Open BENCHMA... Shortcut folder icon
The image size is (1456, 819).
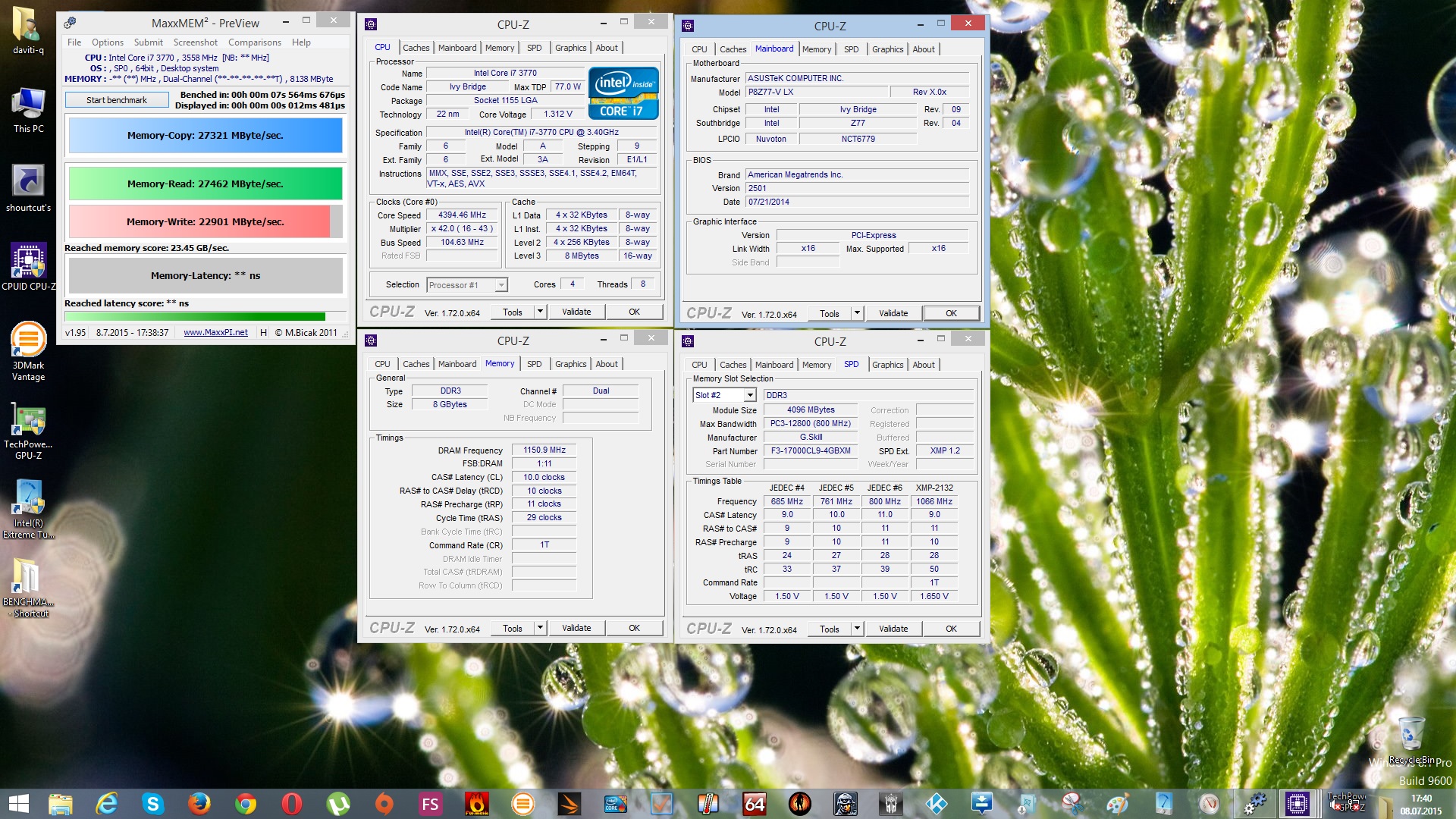[x=28, y=588]
